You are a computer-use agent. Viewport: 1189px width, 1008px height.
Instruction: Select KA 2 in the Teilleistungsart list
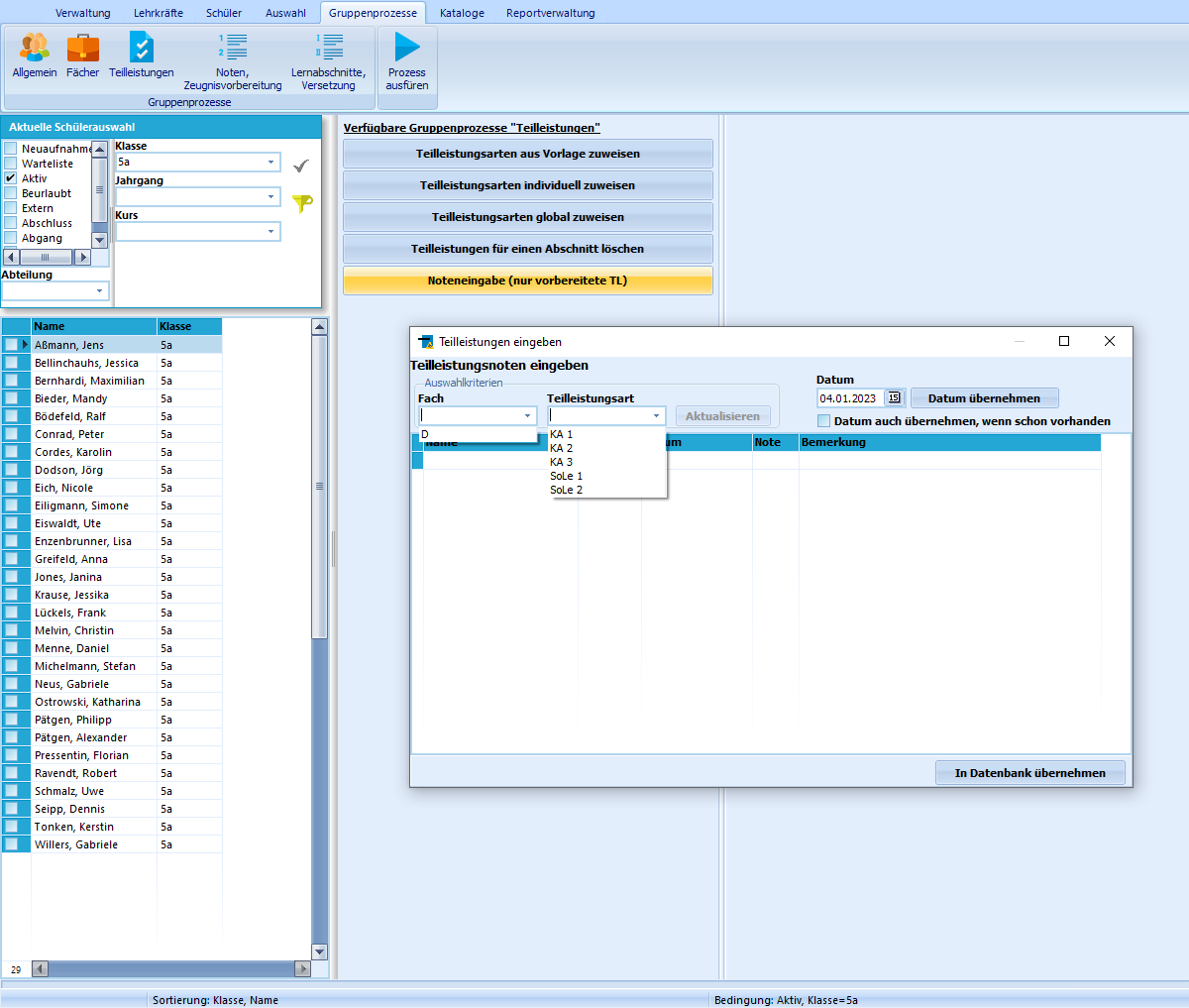pyautogui.click(x=607, y=448)
